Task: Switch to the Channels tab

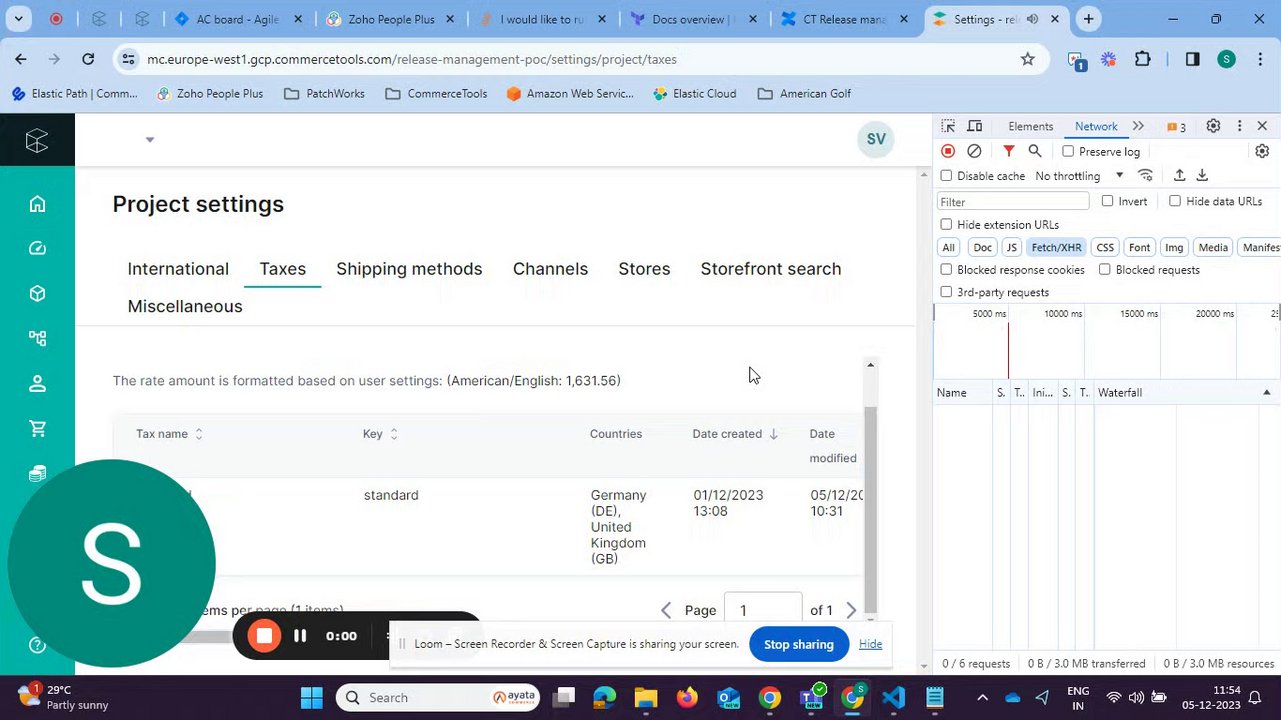Action: click(x=550, y=269)
